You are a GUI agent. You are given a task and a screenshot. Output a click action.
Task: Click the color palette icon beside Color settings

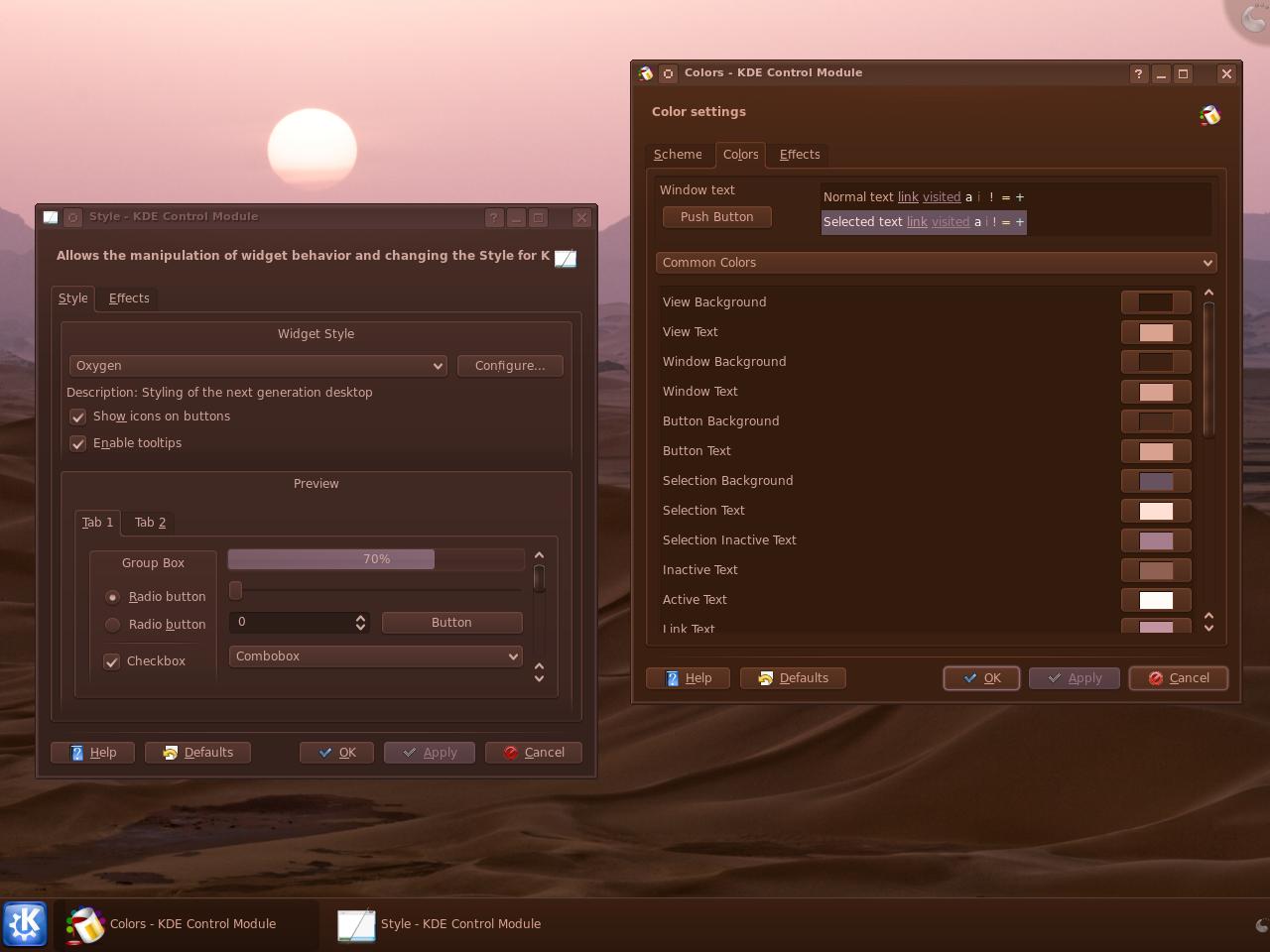pos(1209,115)
